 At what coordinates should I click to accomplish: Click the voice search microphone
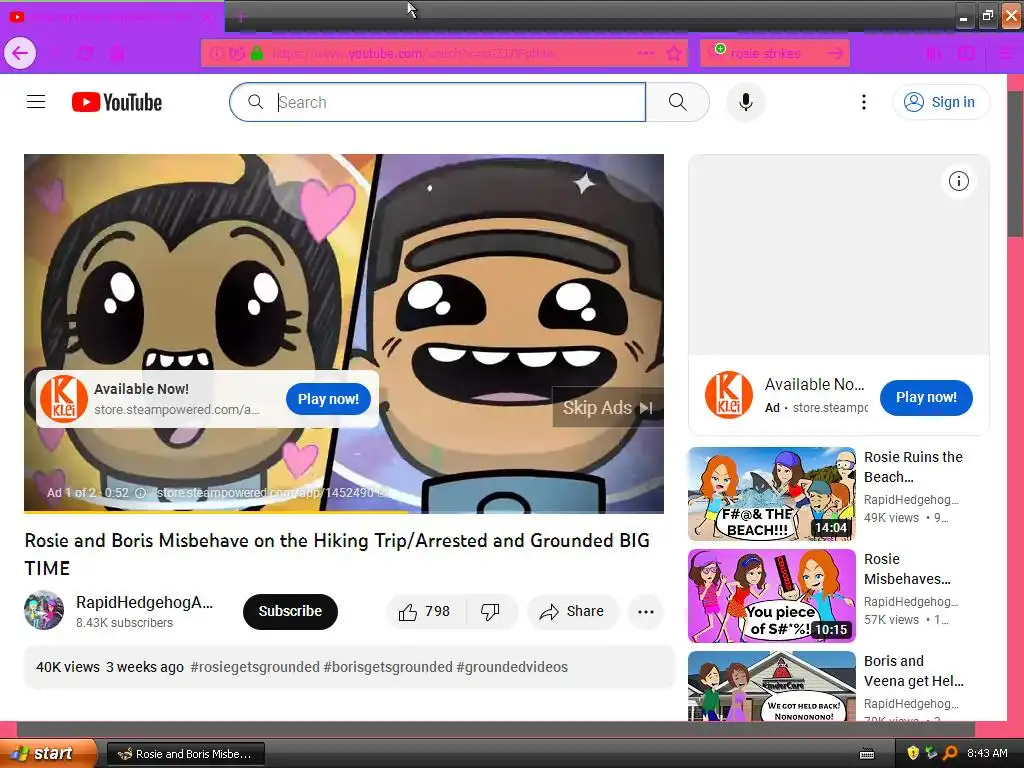click(x=745, y=102)
